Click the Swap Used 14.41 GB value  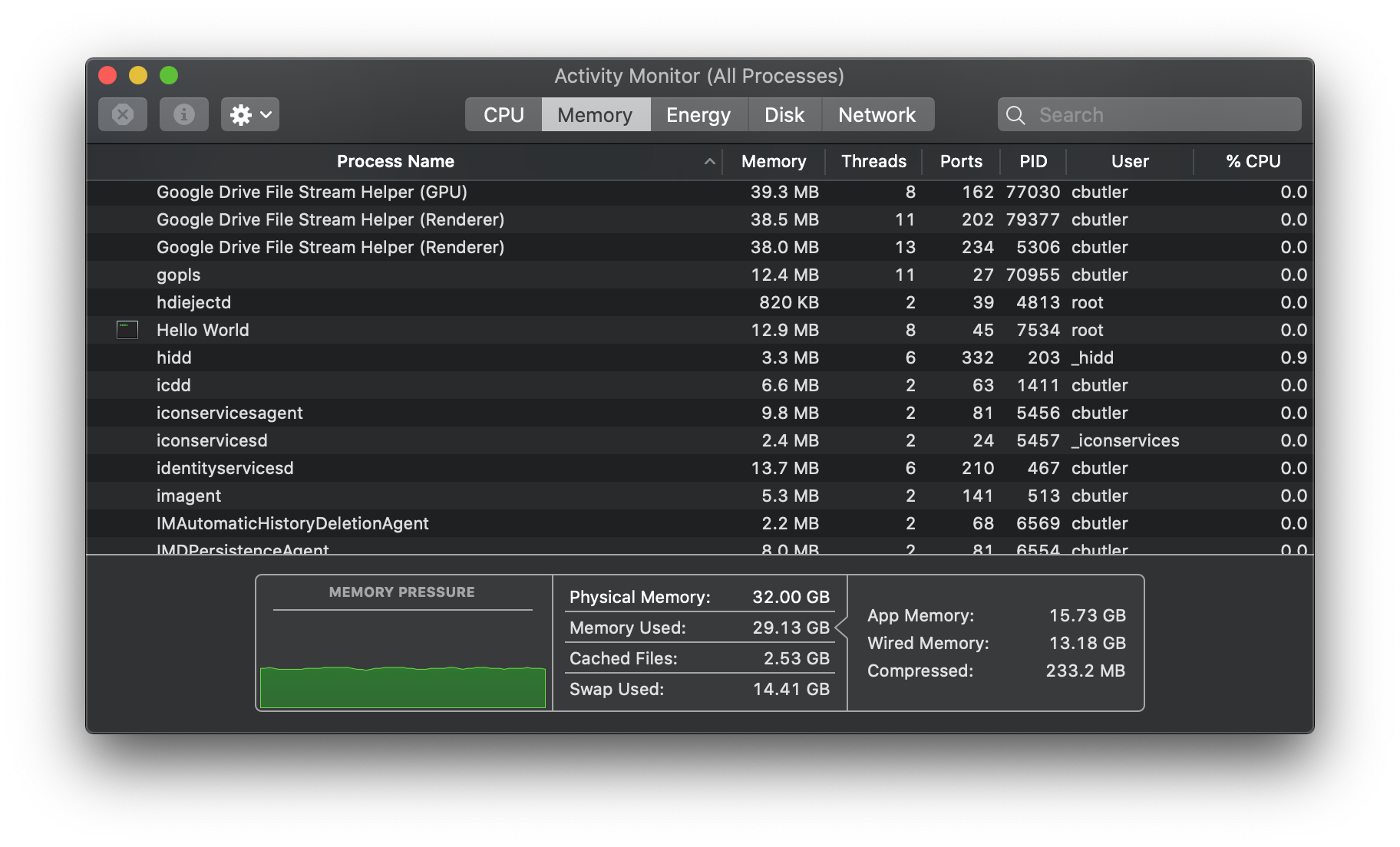pos(791,689)
